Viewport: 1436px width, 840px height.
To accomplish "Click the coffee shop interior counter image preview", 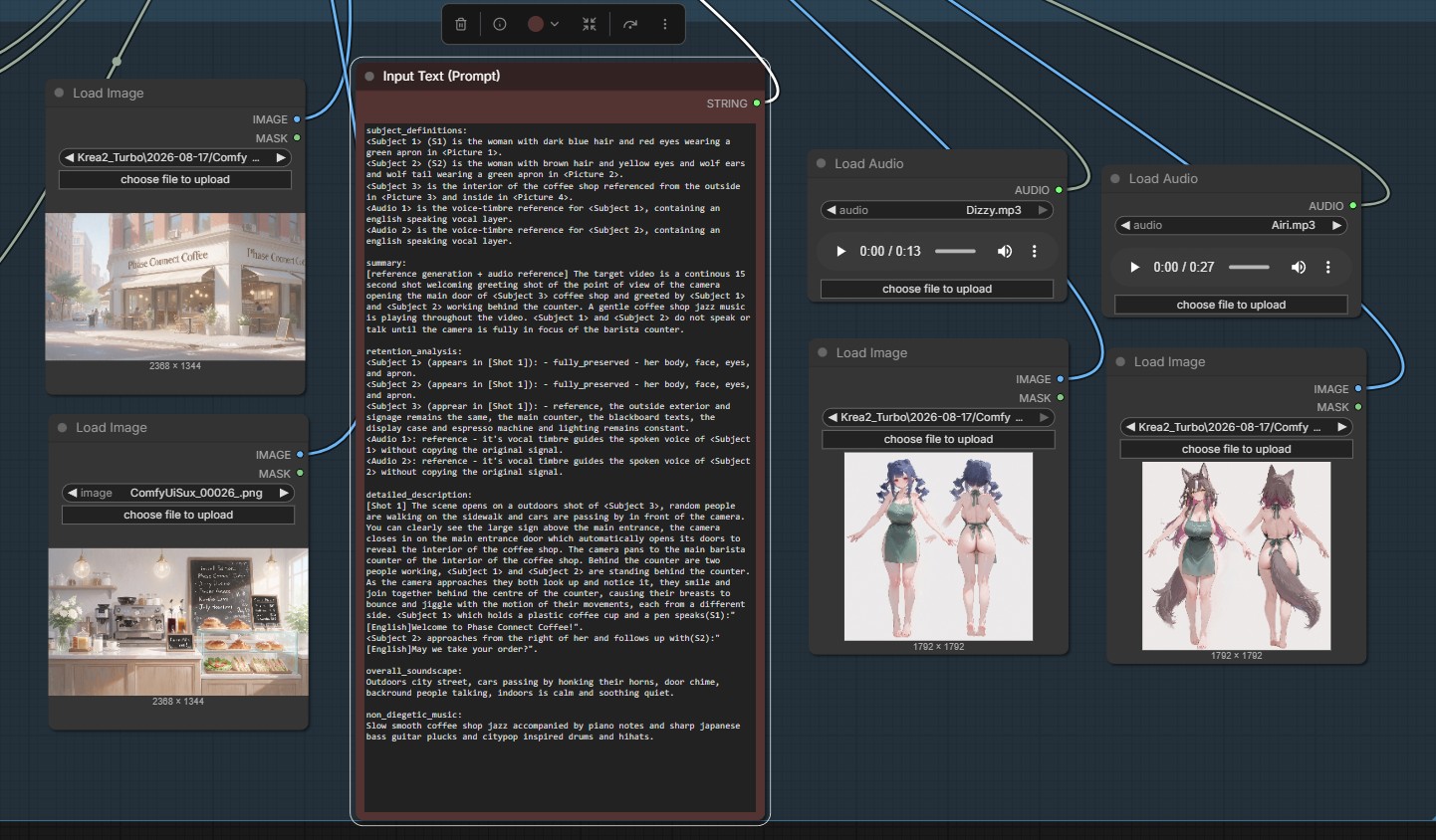I will (178, 622).
